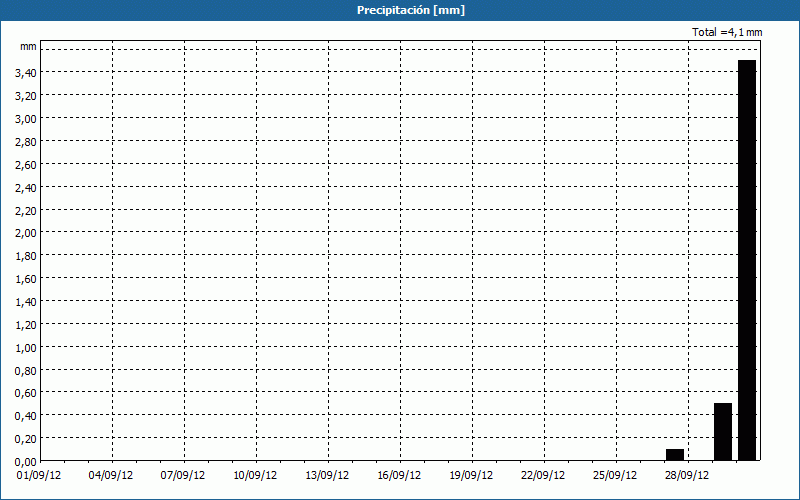Click the '1,80' axis value

pos(26,256)
